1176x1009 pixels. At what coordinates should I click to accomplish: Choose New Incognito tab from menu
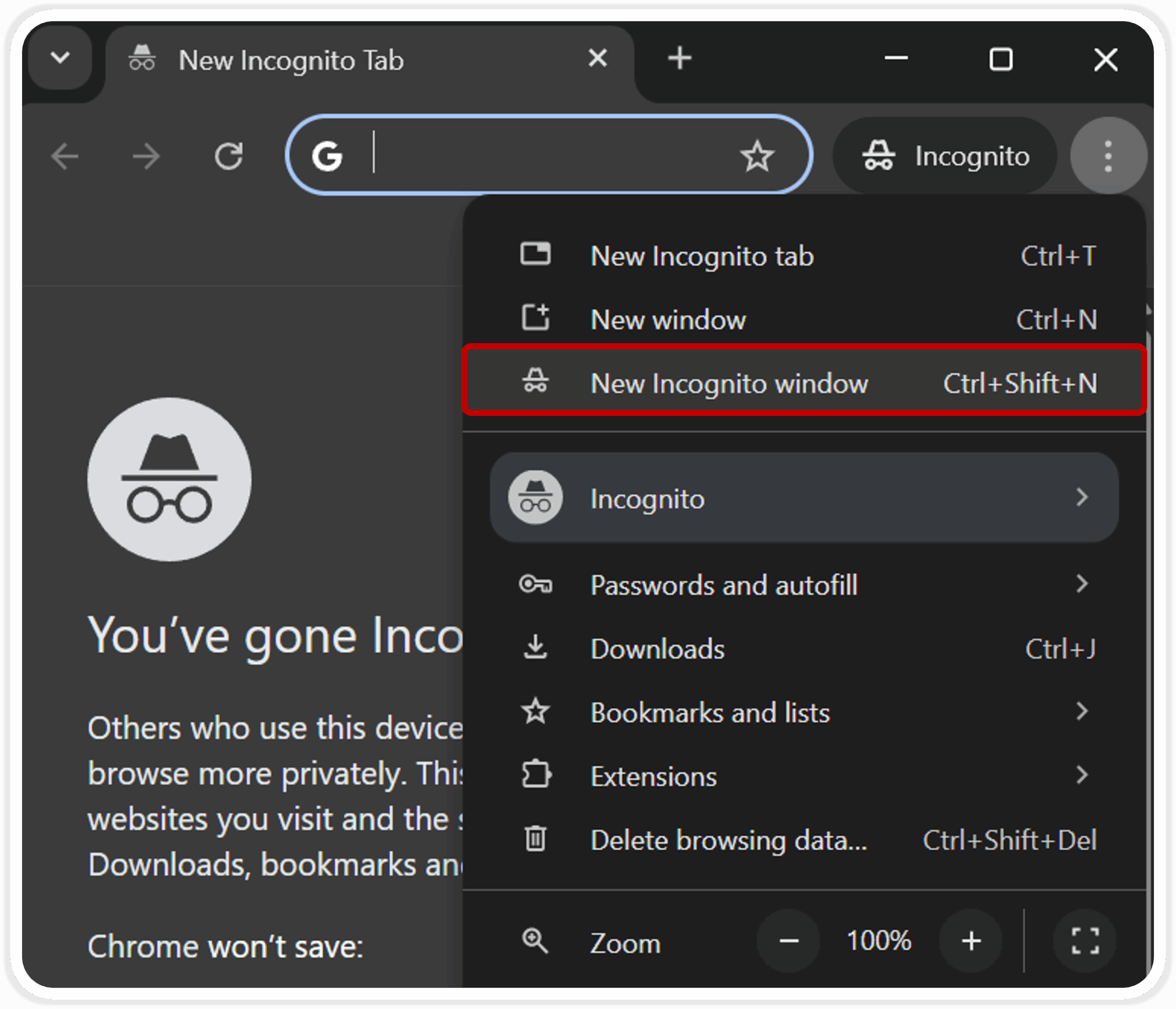(x=803, y=255)
